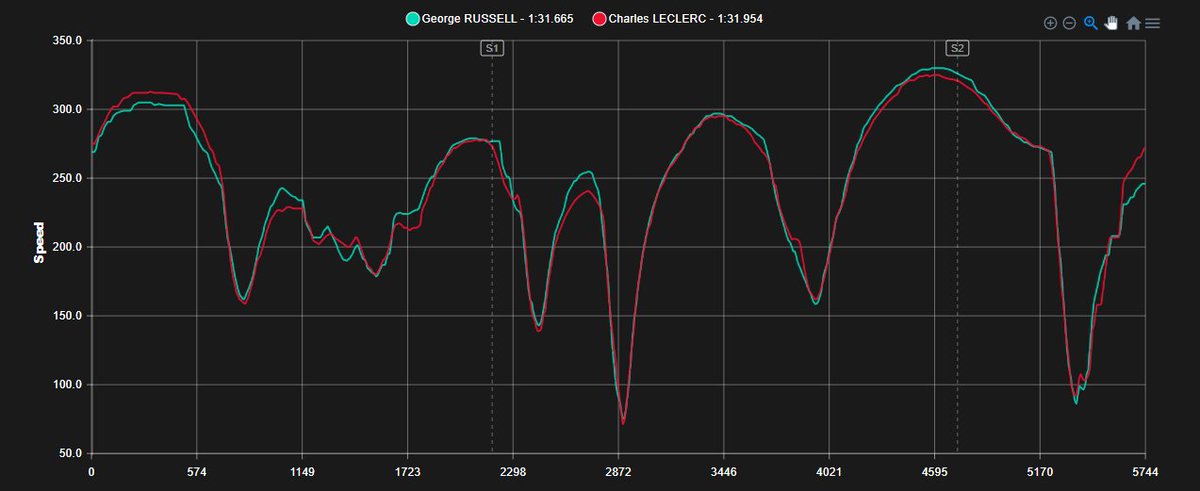Click the 300.0 y-axis label

point(65,109)
